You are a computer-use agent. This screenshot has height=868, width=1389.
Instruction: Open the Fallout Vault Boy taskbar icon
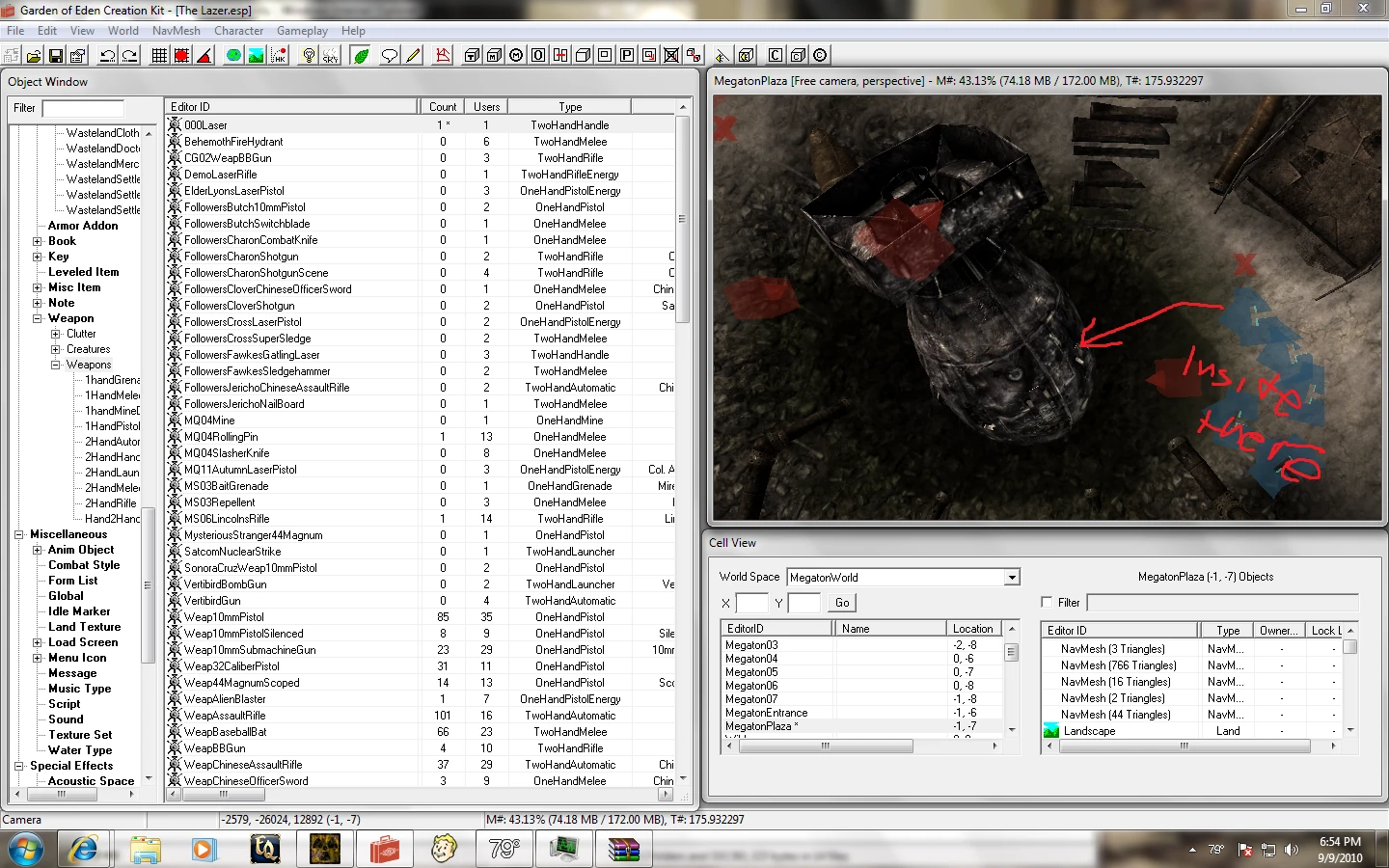(x=445, y=849)
